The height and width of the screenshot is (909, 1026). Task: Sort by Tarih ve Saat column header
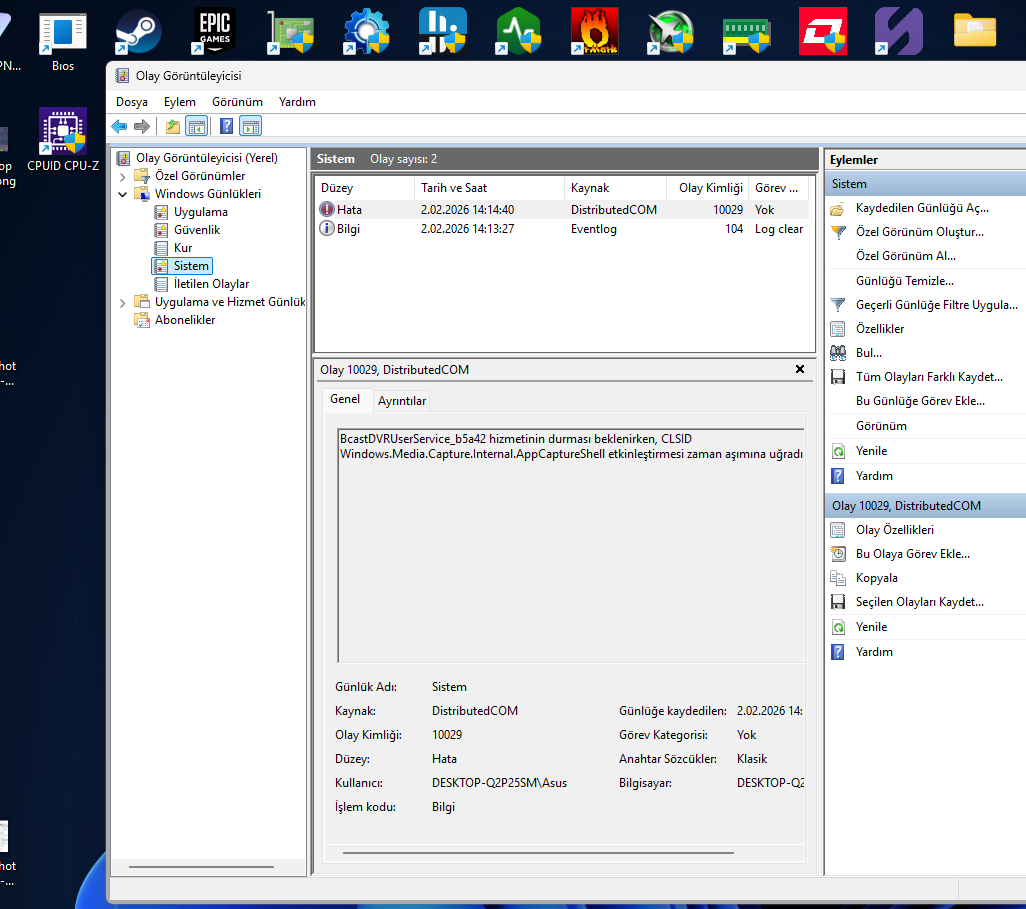coord(489,188)
